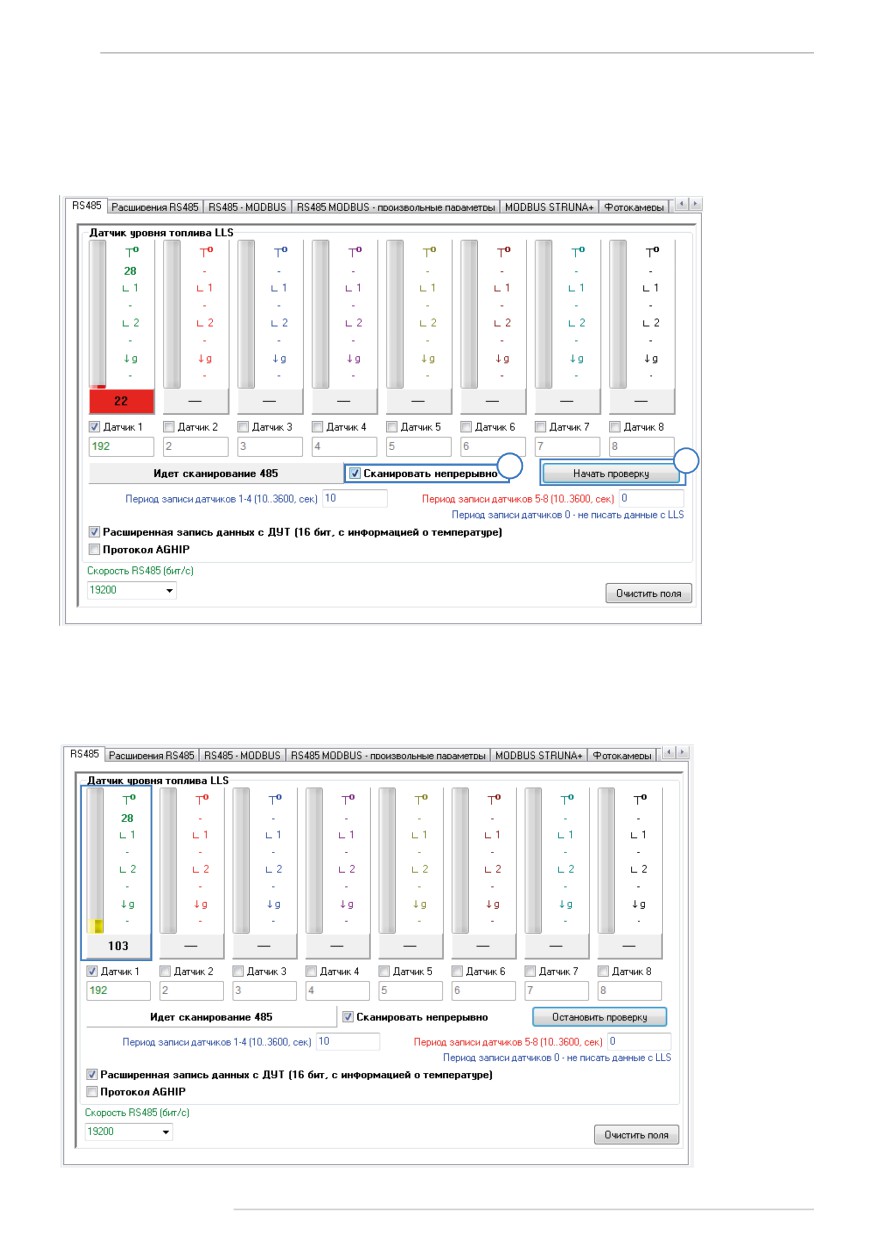Click Остановить проверку button
The width and height of the screenshot is (872, 1239).
(x=599, y=1016)
